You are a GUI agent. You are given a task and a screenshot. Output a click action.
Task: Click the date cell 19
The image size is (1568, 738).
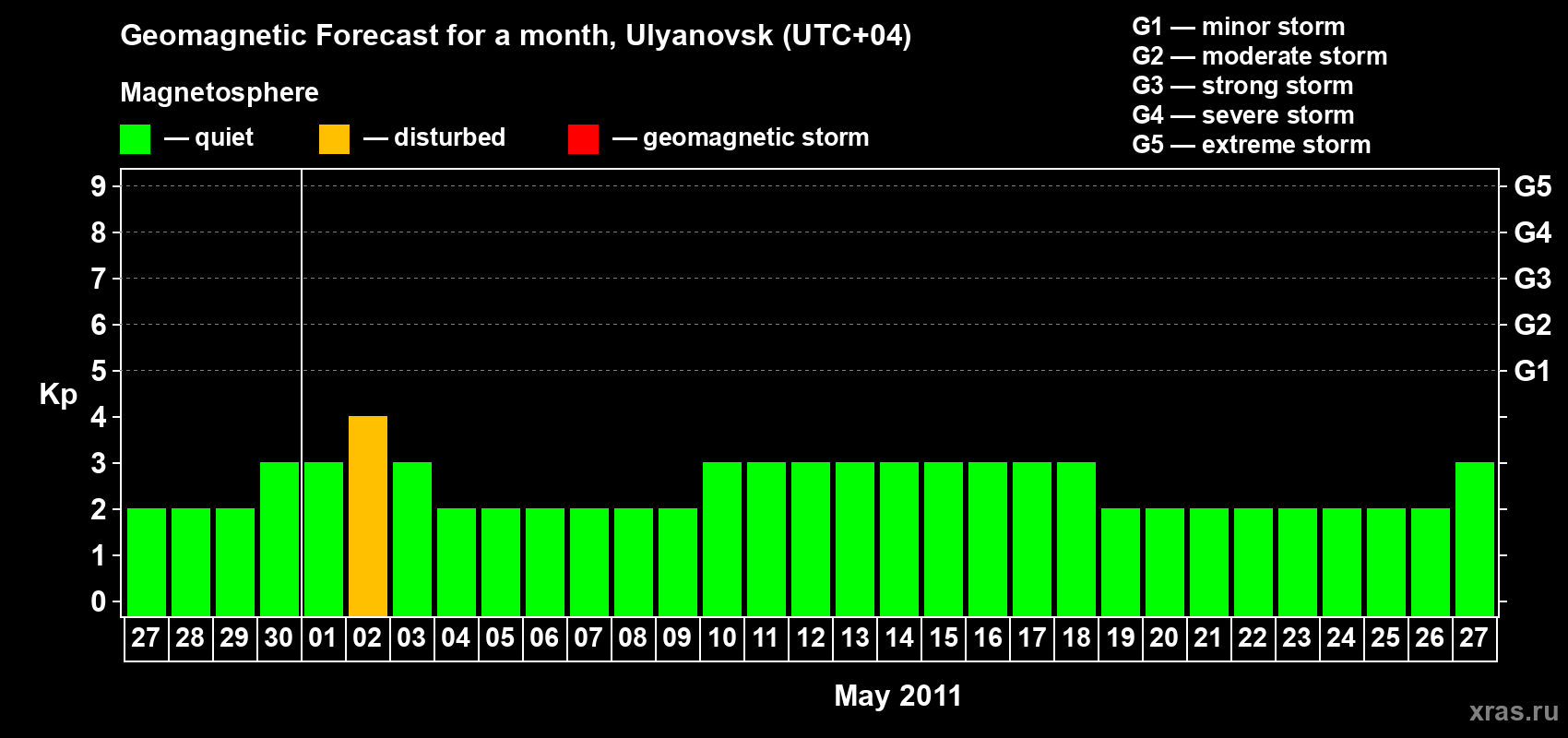[x=1121, y=638]
